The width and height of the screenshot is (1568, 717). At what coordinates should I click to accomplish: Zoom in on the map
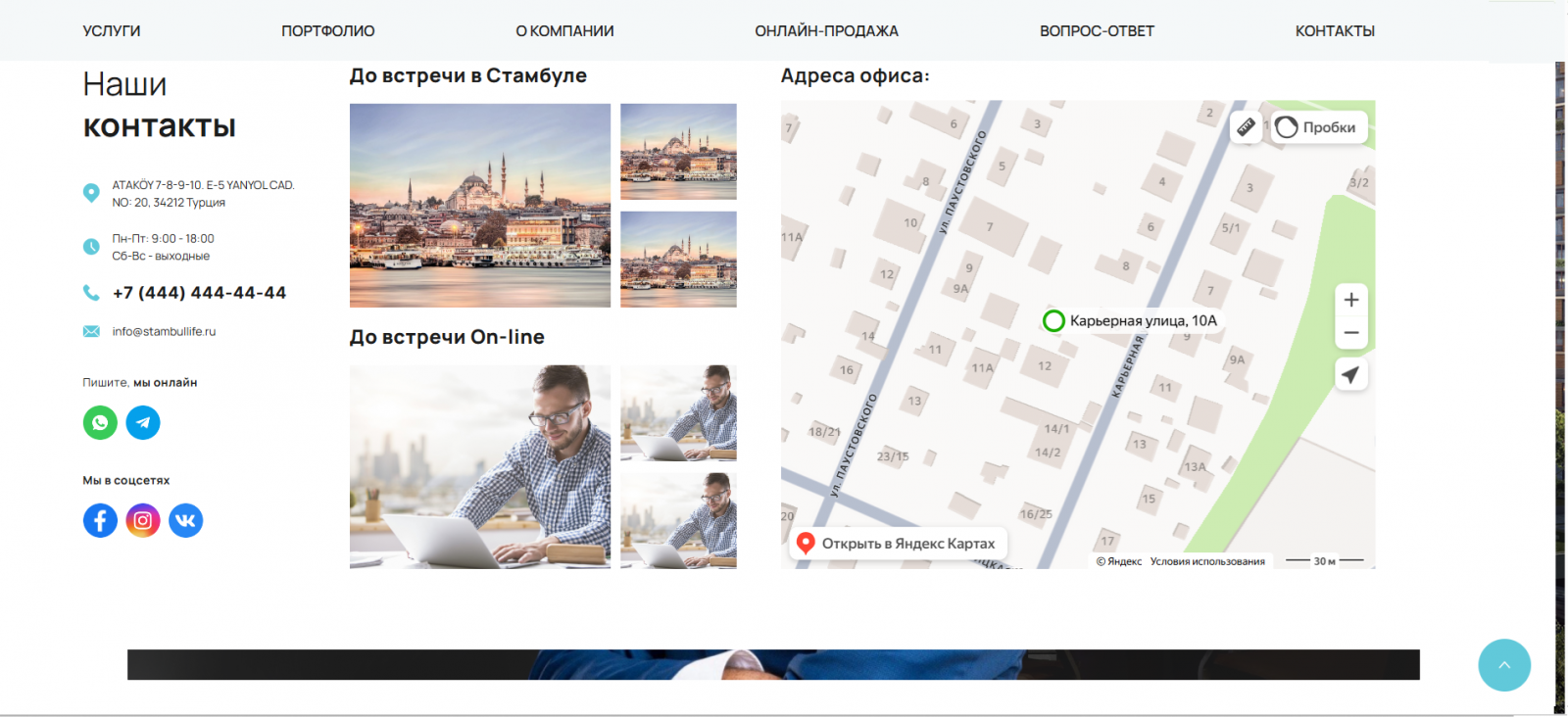1350,300
